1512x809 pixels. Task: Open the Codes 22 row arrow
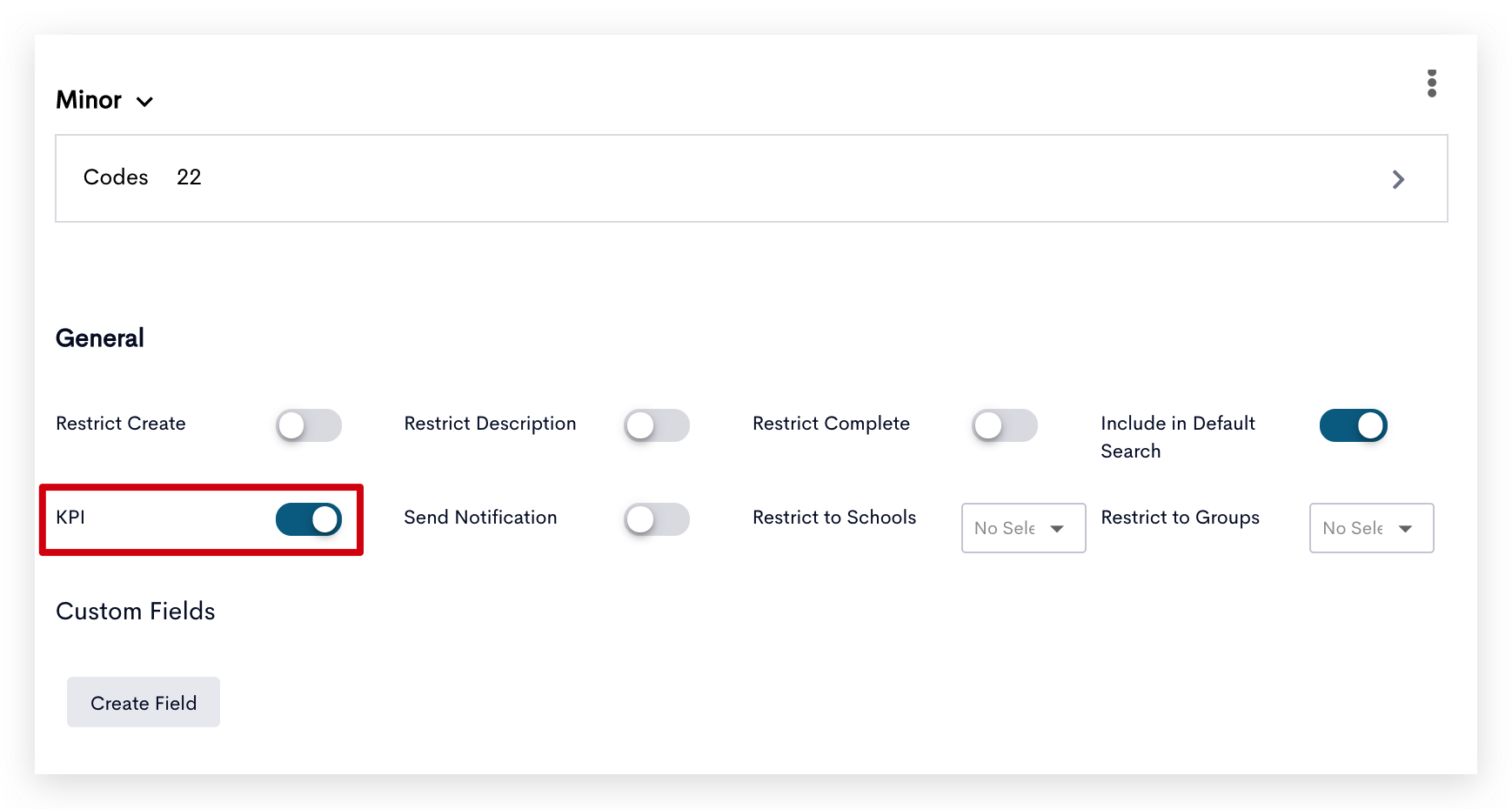1398,179
